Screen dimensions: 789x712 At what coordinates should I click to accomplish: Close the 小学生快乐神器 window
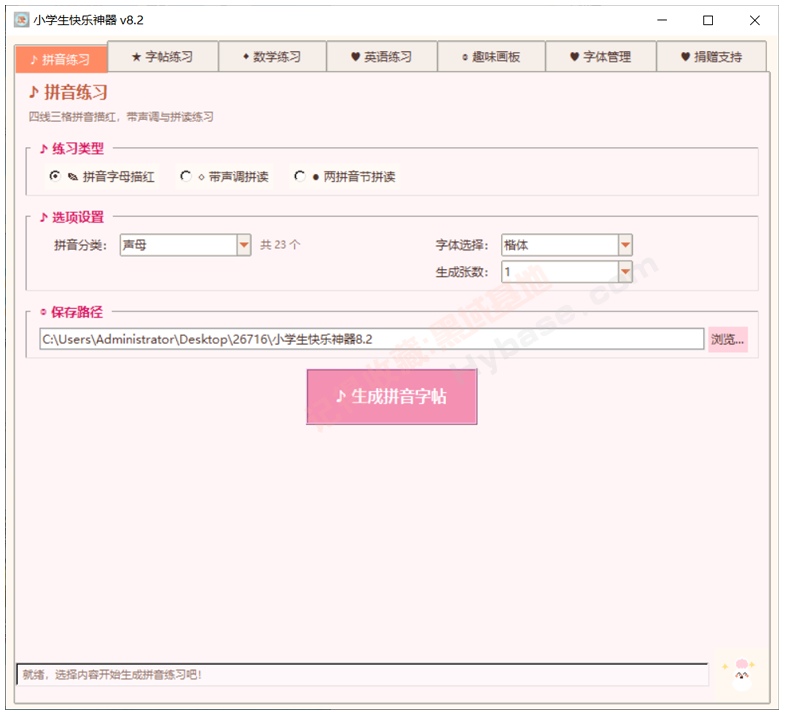754,20
